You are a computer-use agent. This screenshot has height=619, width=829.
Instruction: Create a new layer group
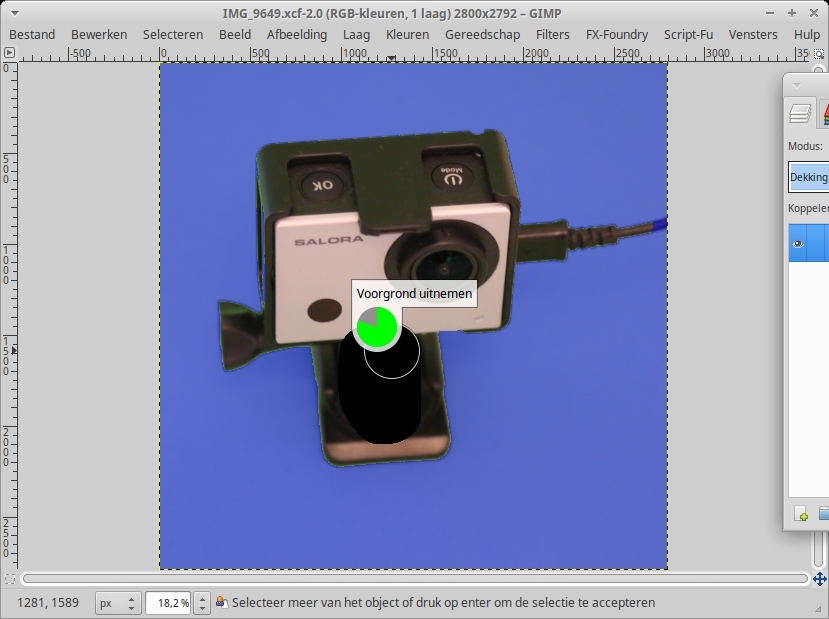(824, 513)
